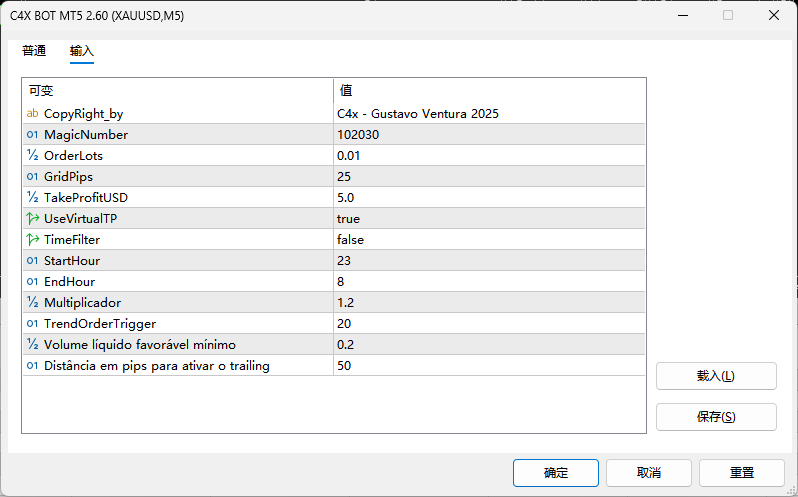This screenshot has height=497, width=798.
Task: Select the Volume líquido favorável mínimo label
Action: point(140,344)
